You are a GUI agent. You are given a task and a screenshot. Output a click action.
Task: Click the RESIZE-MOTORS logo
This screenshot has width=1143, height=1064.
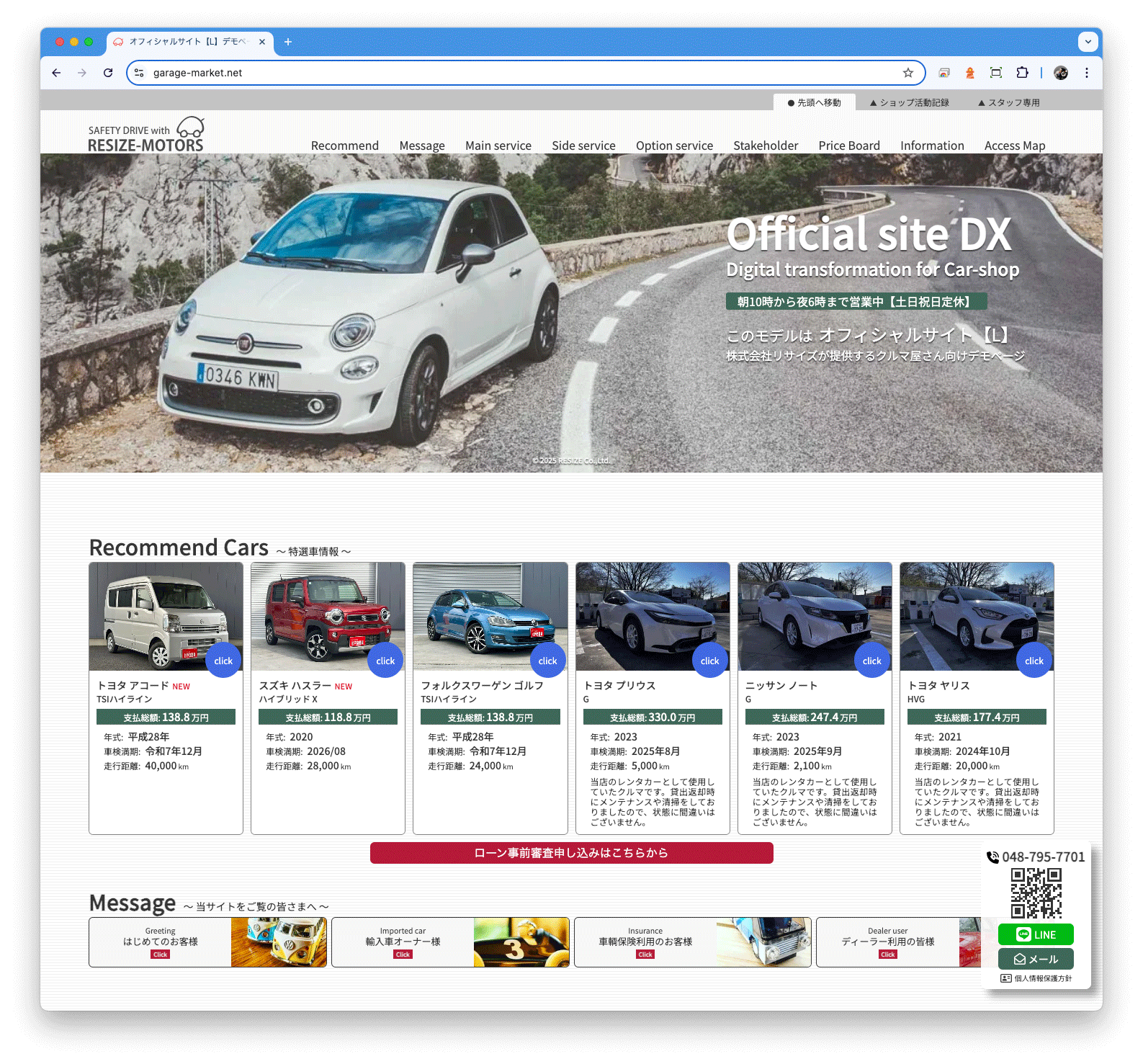[x=146, y=135]
